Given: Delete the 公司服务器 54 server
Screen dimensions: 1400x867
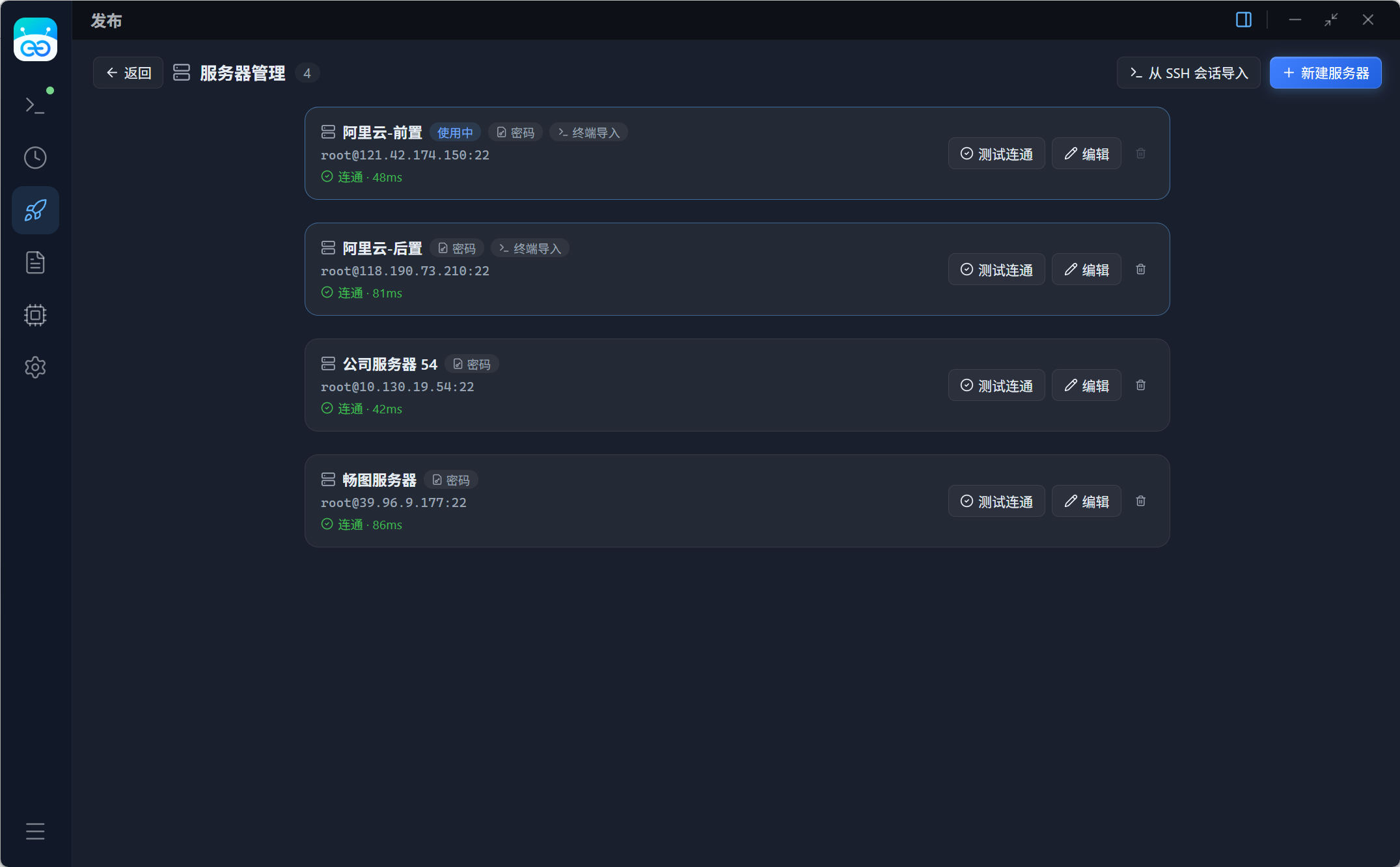Looking at the screenshot, I should pos(1141,385).
